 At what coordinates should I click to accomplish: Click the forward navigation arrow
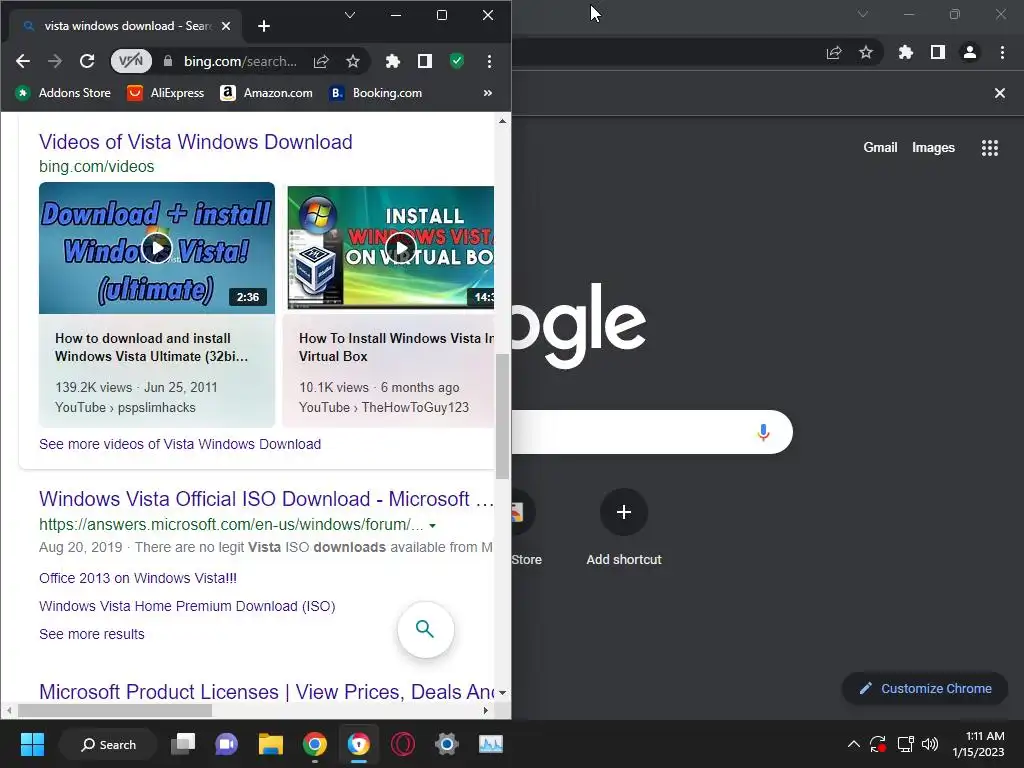(x=55, y=61)
